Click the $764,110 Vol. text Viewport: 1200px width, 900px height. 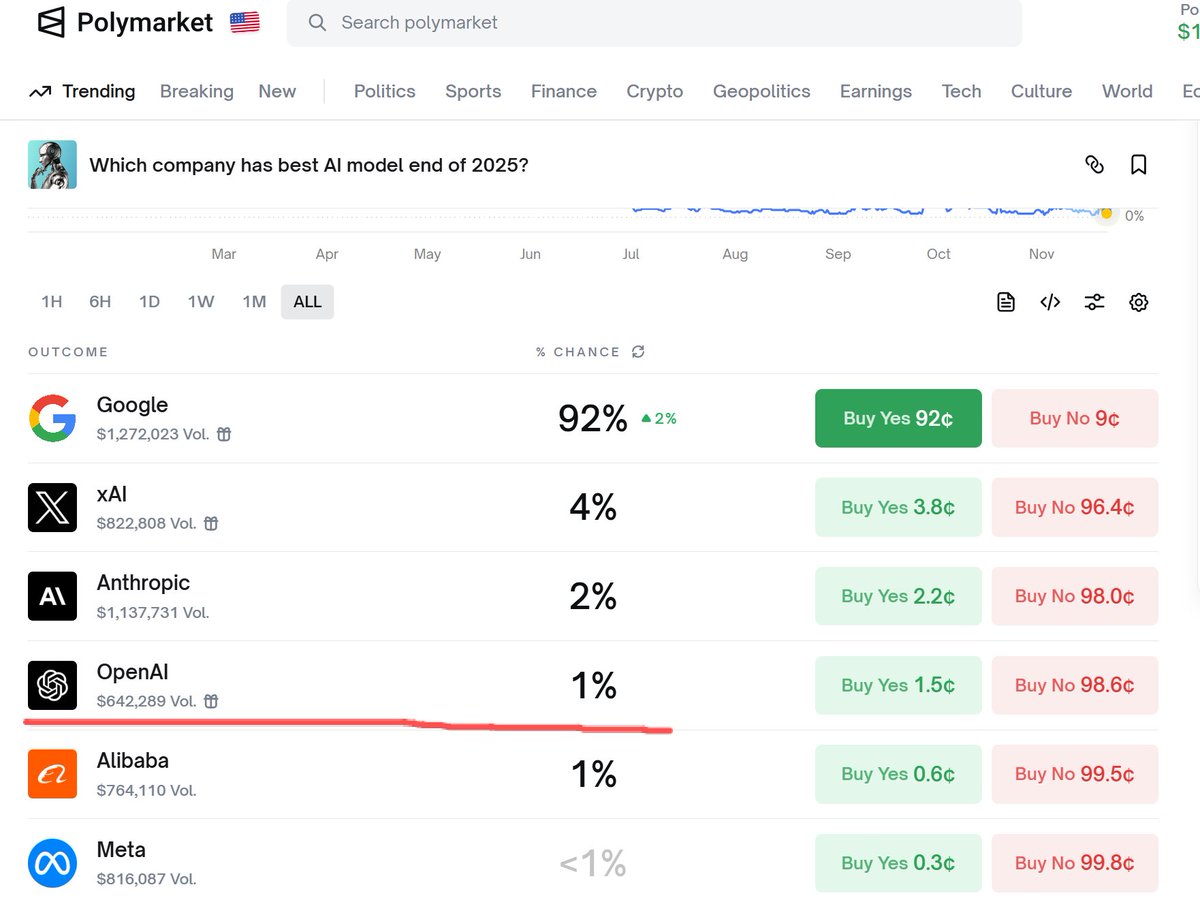click(x=146, y=790)
